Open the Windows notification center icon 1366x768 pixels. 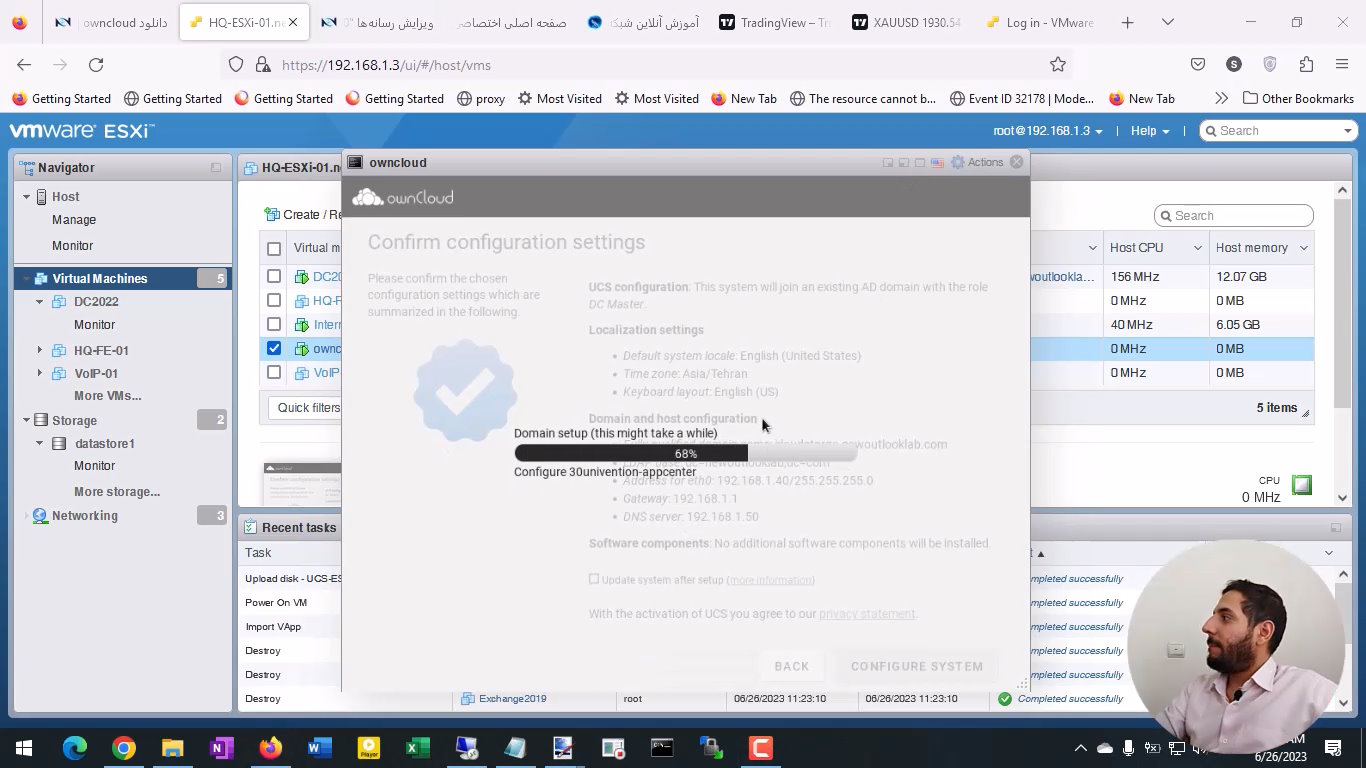click(1333, 748)
